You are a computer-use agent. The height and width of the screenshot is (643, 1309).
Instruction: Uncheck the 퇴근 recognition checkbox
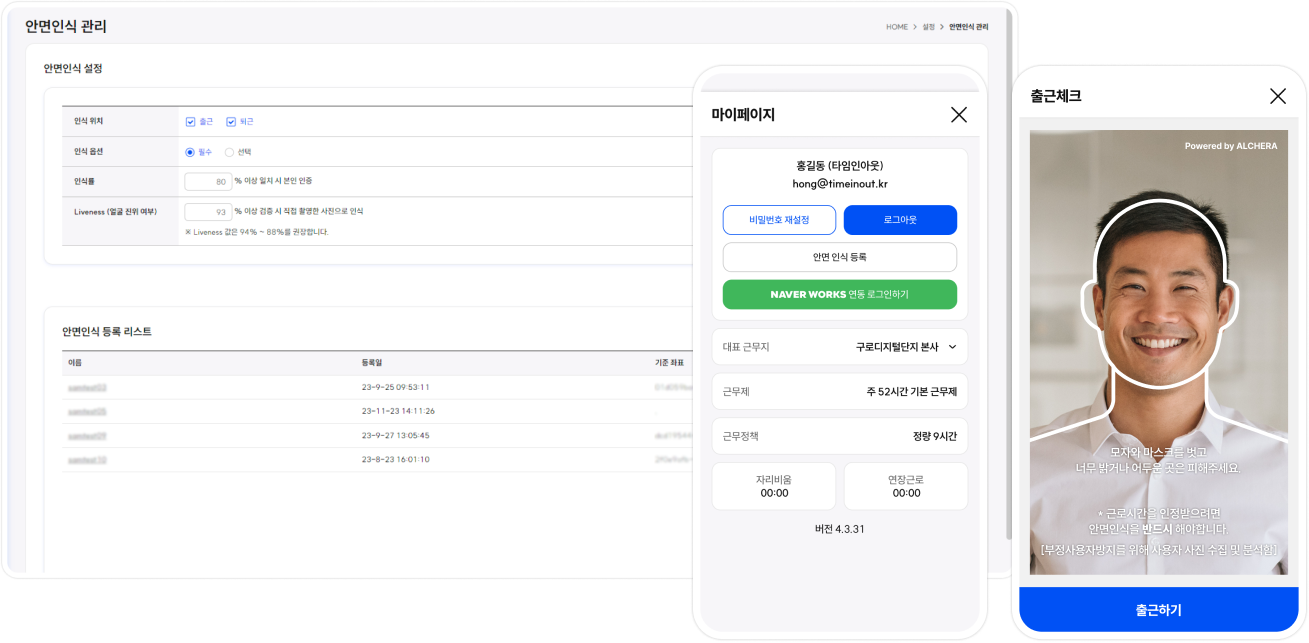click(230, 119)
